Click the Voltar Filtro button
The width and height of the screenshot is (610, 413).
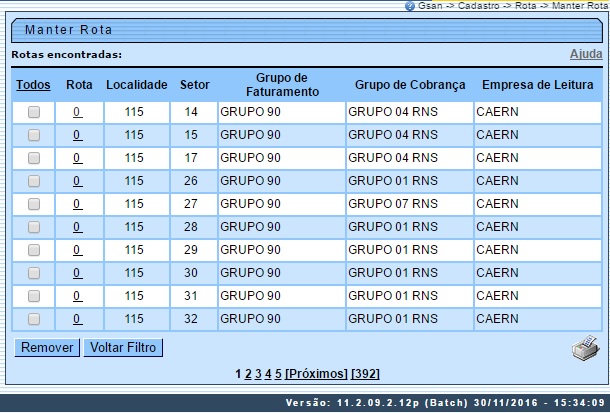(122, 348)
